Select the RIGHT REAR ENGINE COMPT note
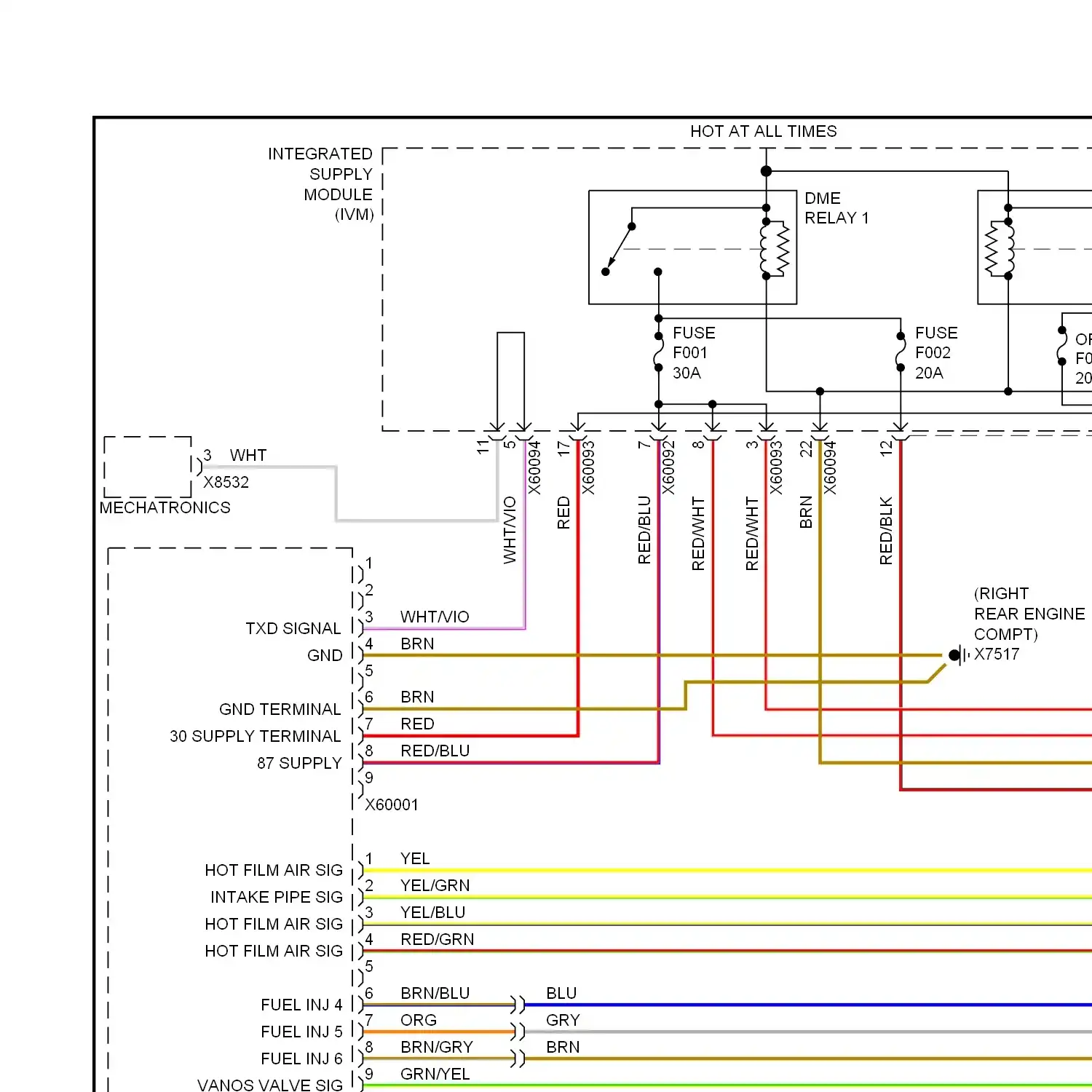This screenshot has height=1092, width=1092. (x=1029, y=614)
